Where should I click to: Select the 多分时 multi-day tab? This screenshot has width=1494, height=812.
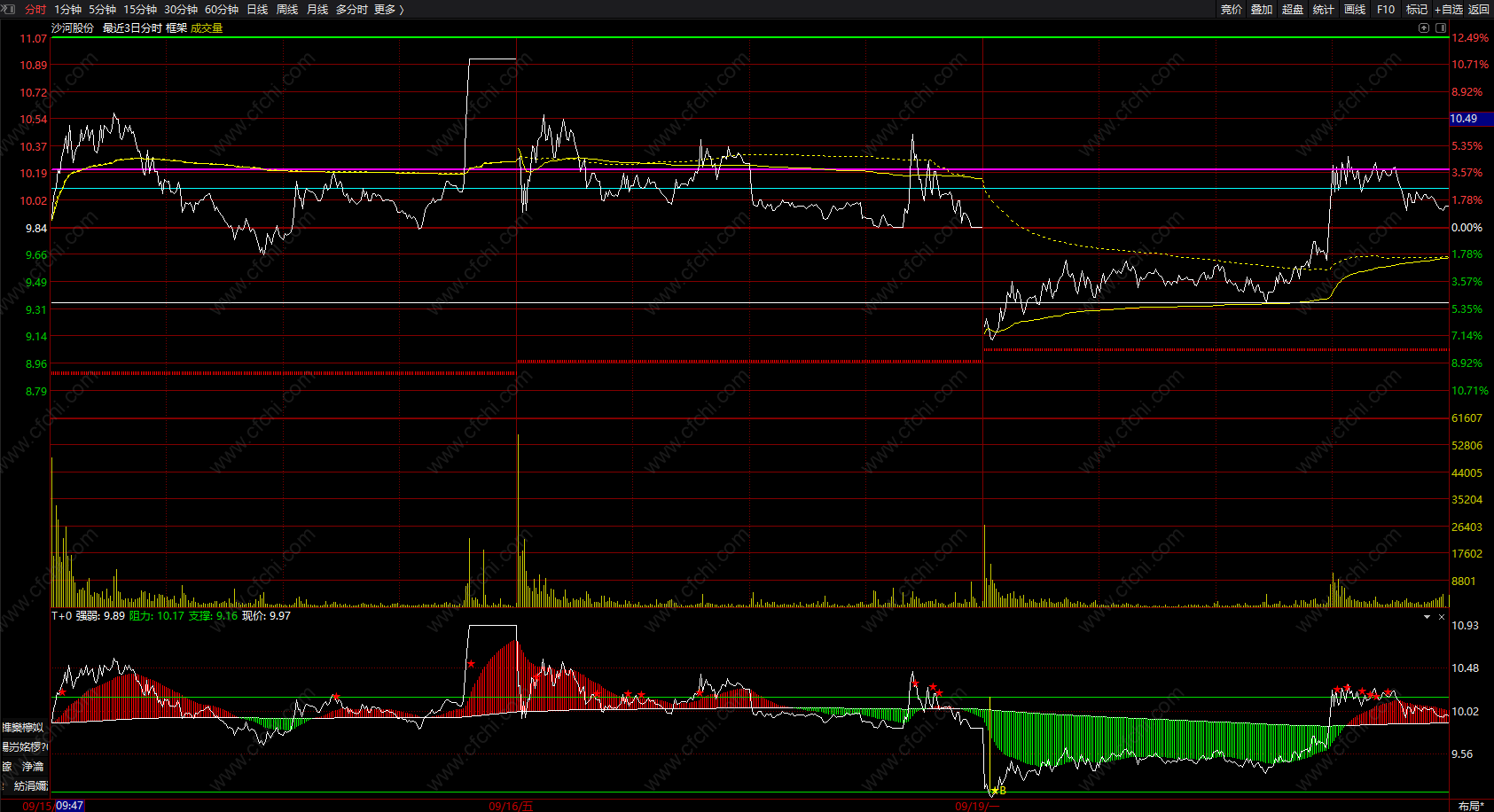click(352, 9)
